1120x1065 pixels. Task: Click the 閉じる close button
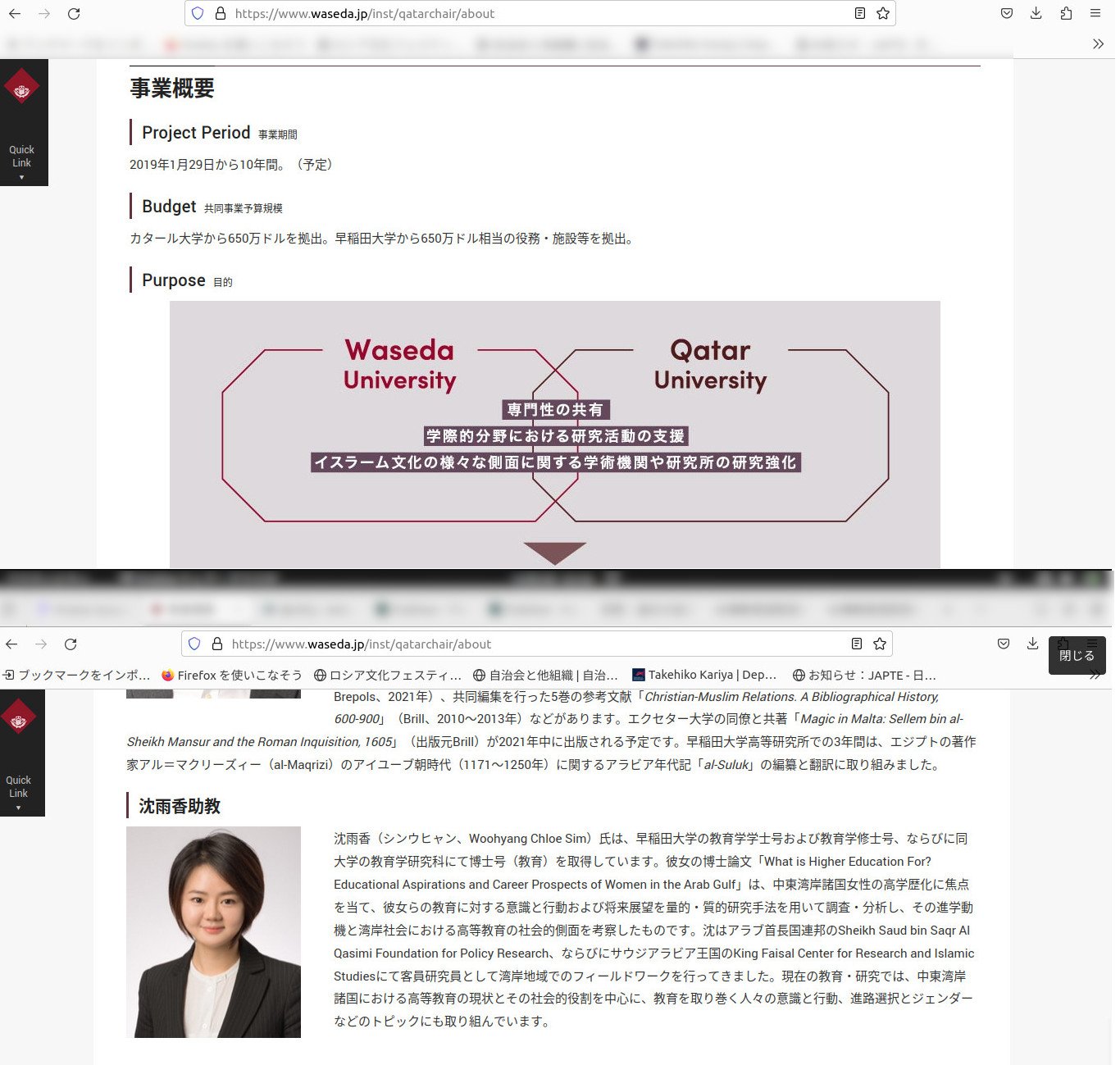[1077, 656]
